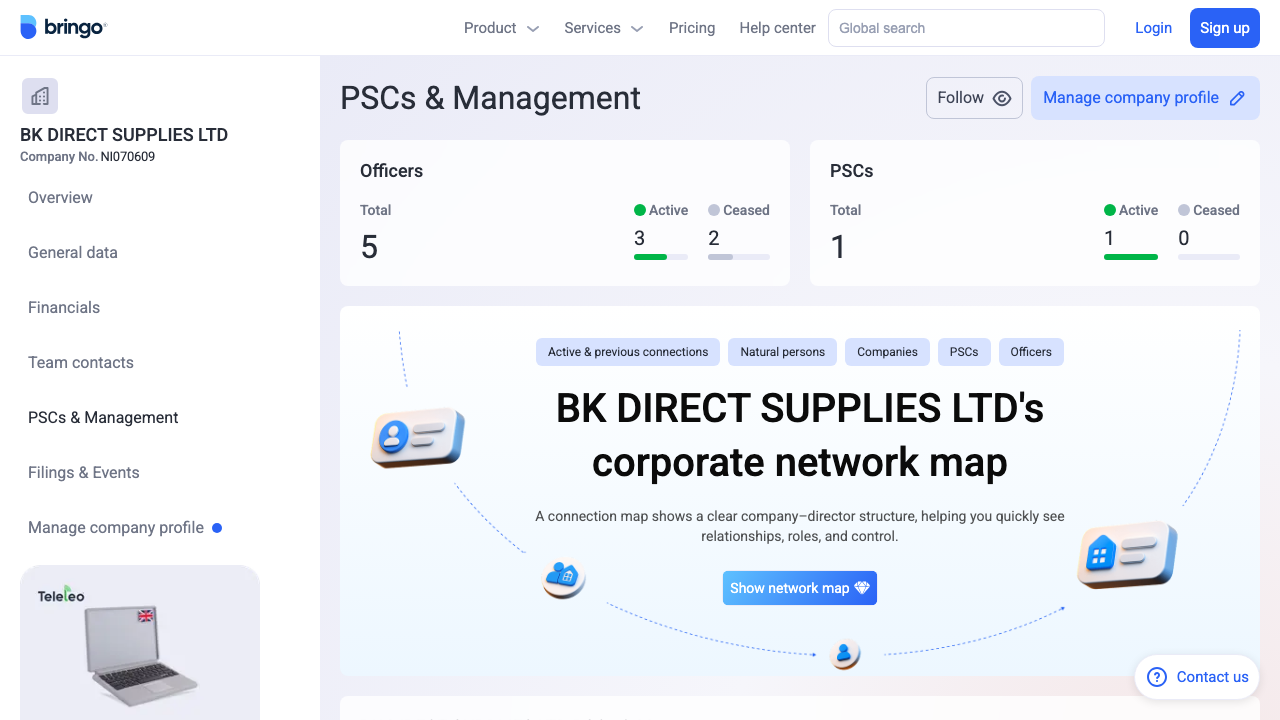Click the blue dot beside Manage company profile
Screen dimensions: 1280x720
click(x=217, y=527)
